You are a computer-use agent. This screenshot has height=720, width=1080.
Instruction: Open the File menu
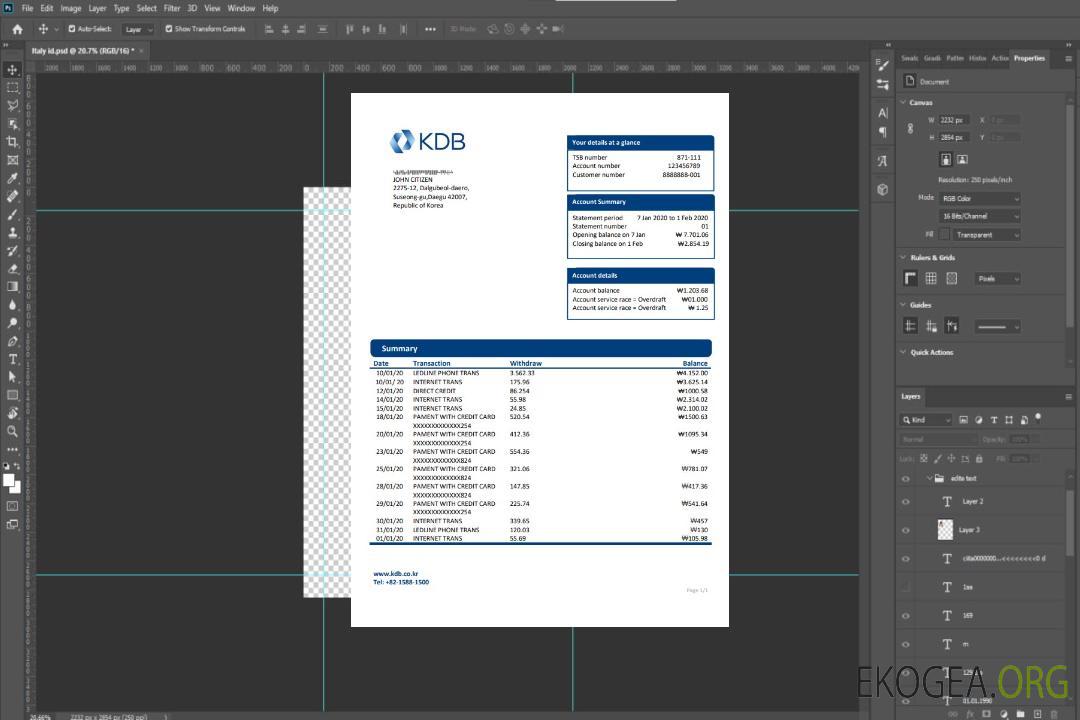(x=27, y=8)
